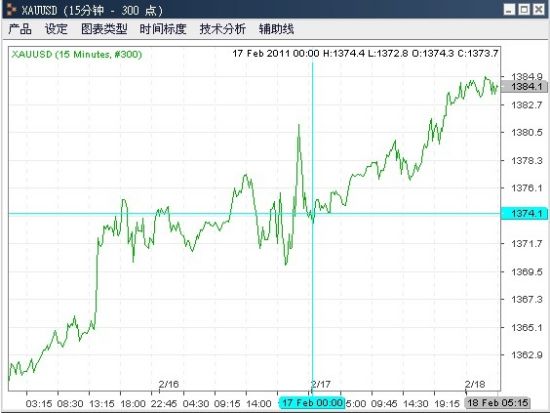Click the crosshair price tag 1374.1
This screenshot has width=550, height=413.
[524, 213]
